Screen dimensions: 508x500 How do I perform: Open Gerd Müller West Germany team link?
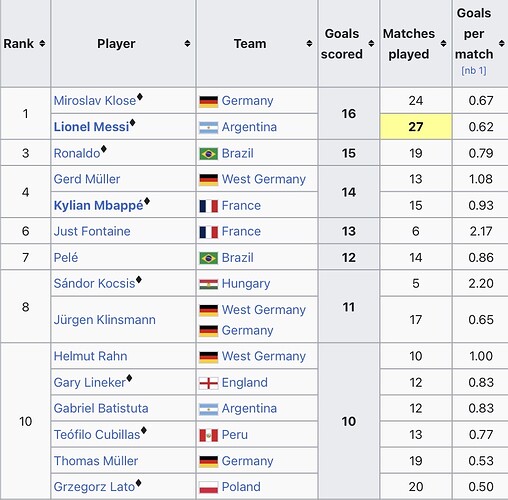click(264, 179)
